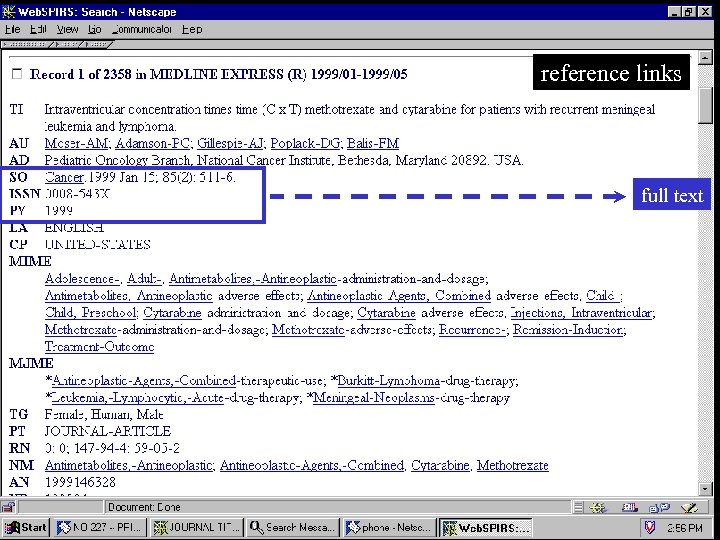
Task: Click the Antineoplastic Agents, Combined adverse effects link
Action: coord(399,296)
